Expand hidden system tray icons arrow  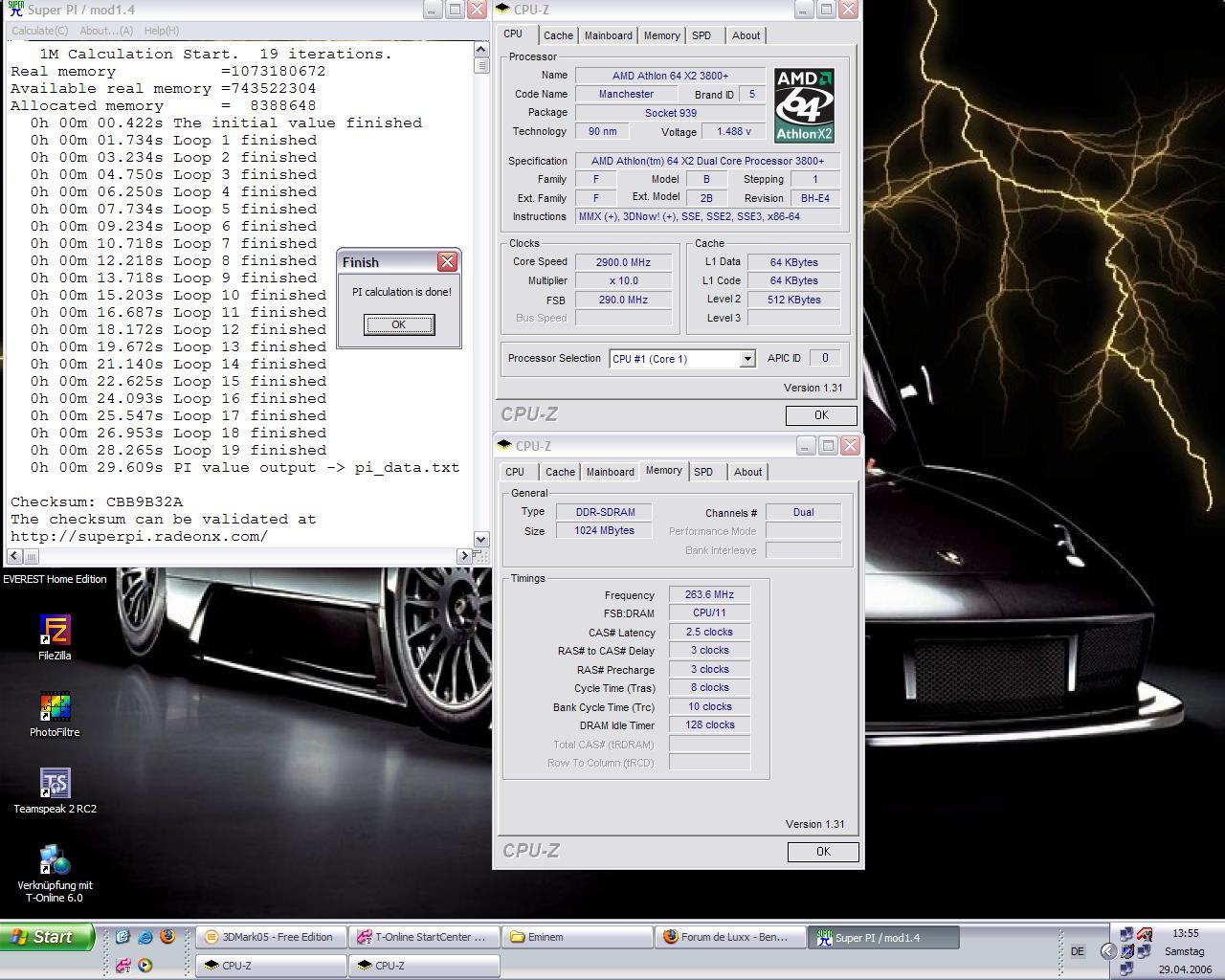click(x=1108, y=950)
